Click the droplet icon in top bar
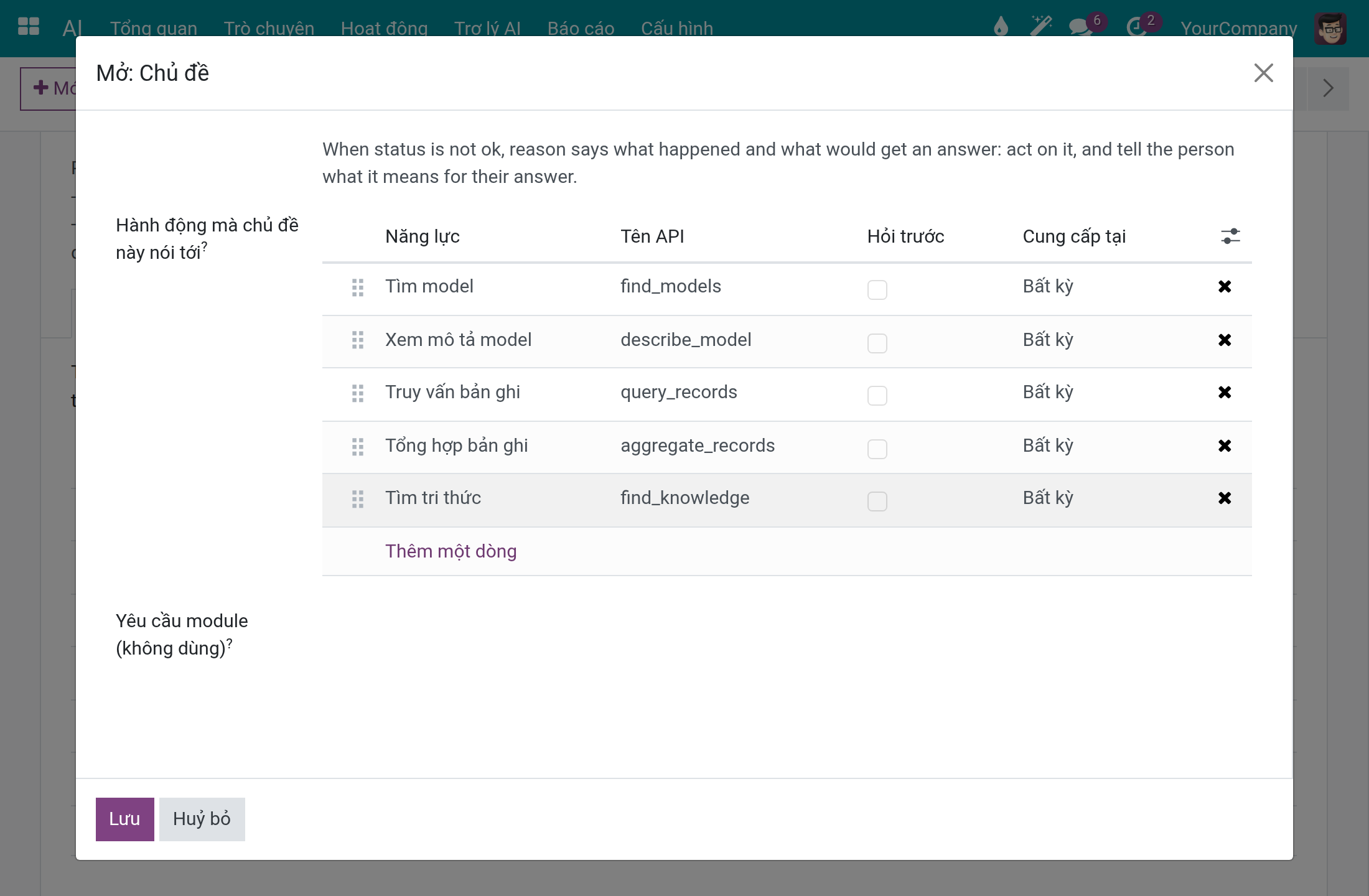Screen dimensions: 1369x896 [1001, 27]
